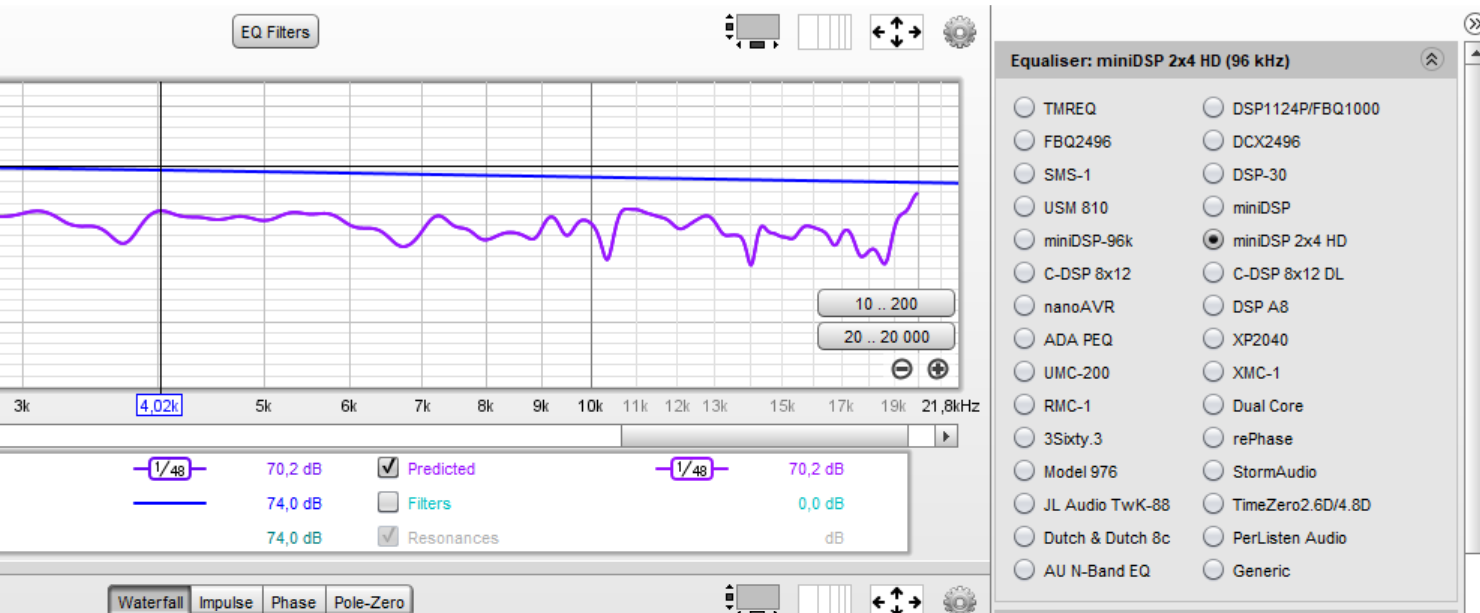This screenshot has height=613, width=1480.
Task: Click the Filters 0,0 dB value
Action: click(821, 503)
